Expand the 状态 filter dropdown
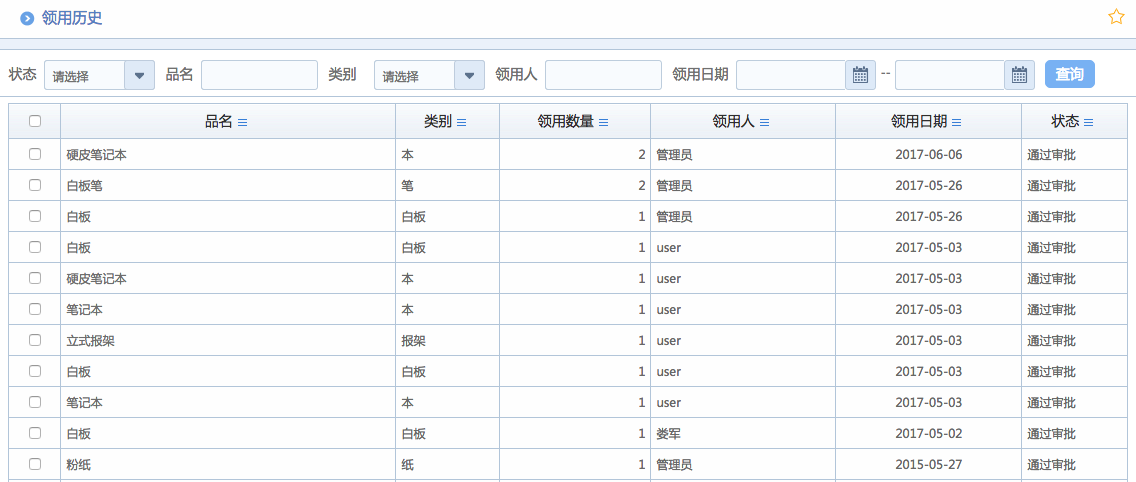Screen dimensions: 1136x482 (x=139, y=75)
